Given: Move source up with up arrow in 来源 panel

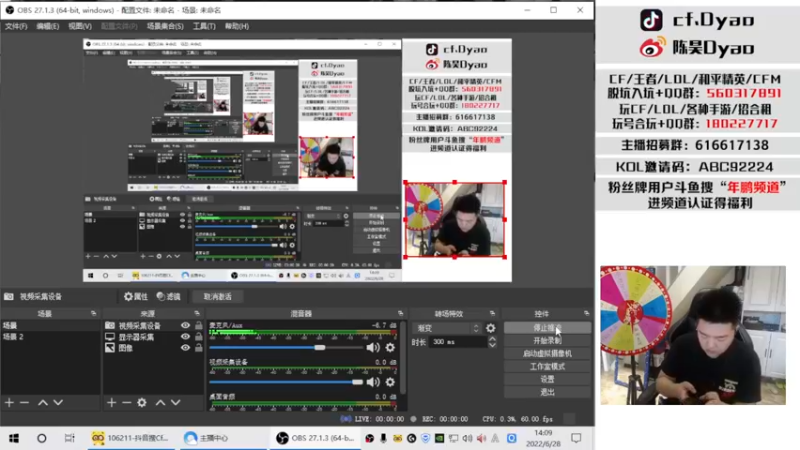Looking at the screenshot, I should [160, 403].
